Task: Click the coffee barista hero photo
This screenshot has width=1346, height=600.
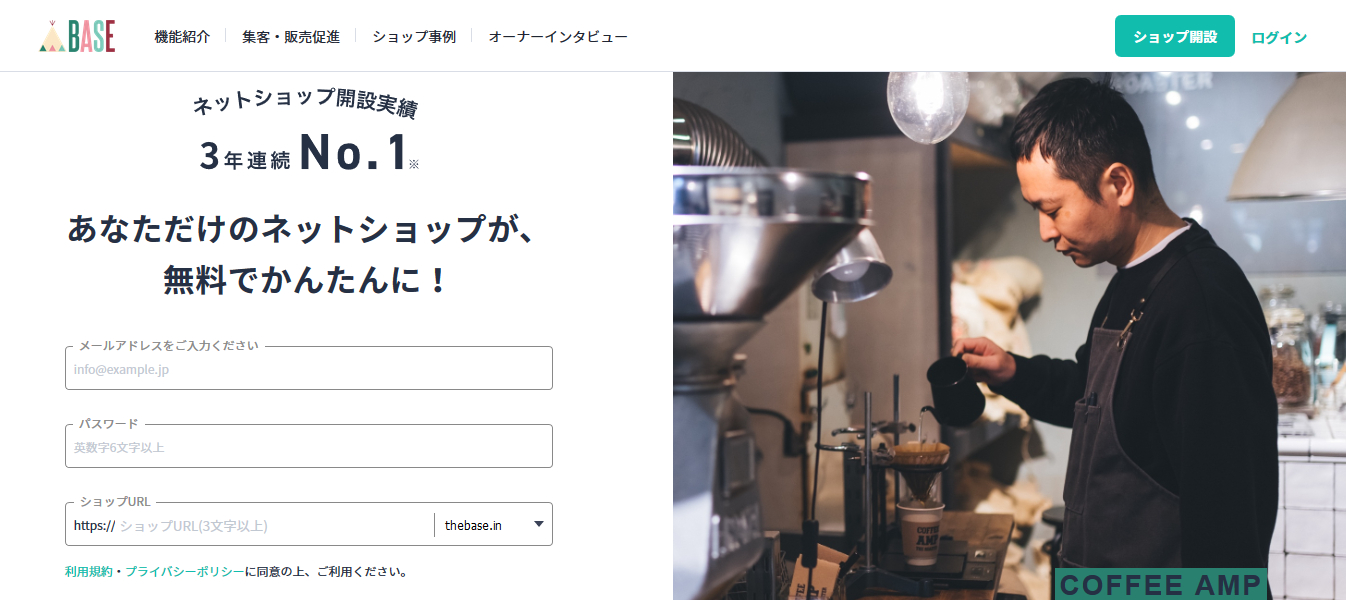Action: [x=1009, y=336]
